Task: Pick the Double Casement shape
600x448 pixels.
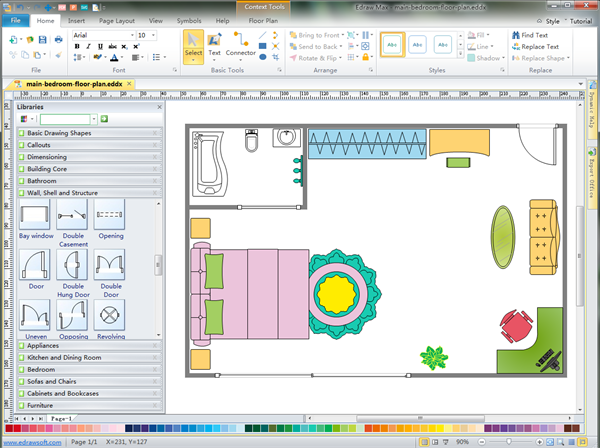Action: (x=72, y=214)
